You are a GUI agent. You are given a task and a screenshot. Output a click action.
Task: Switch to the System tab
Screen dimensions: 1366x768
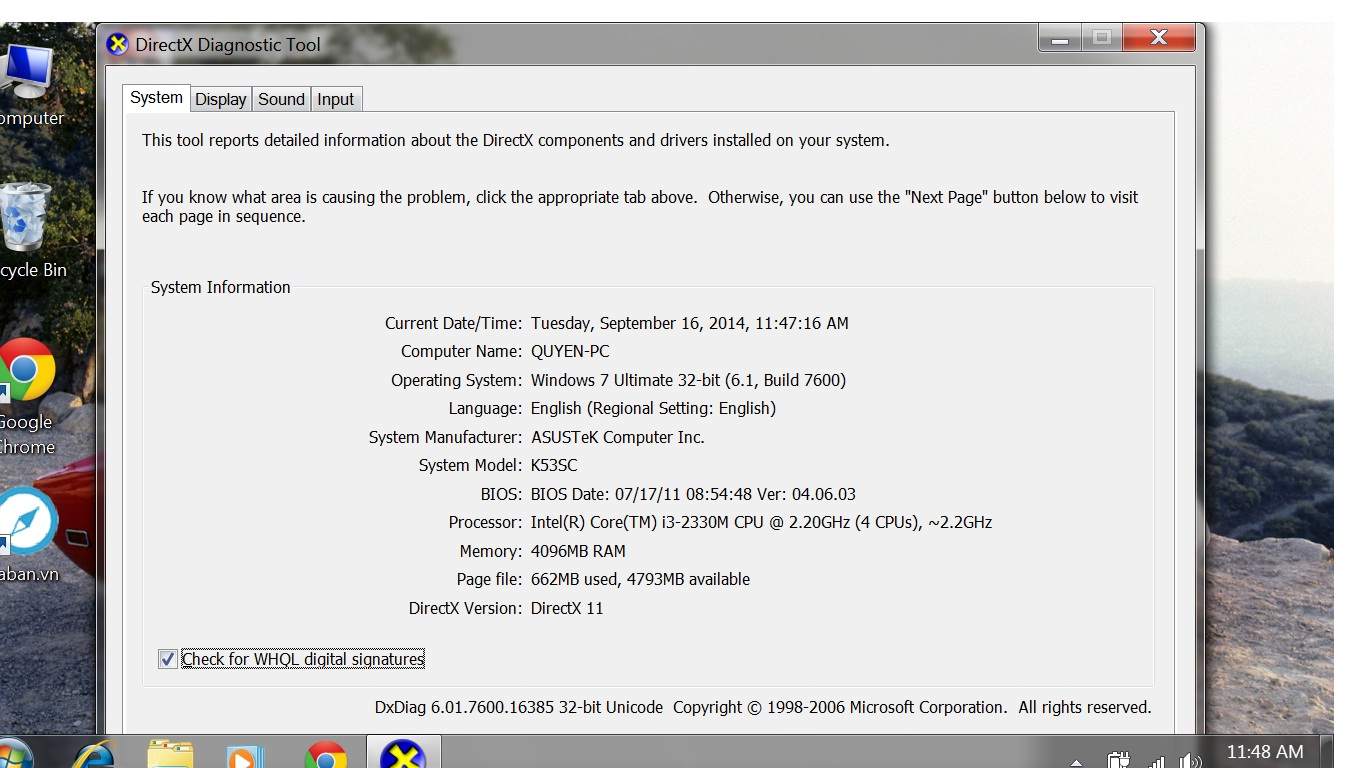(156, 98)
